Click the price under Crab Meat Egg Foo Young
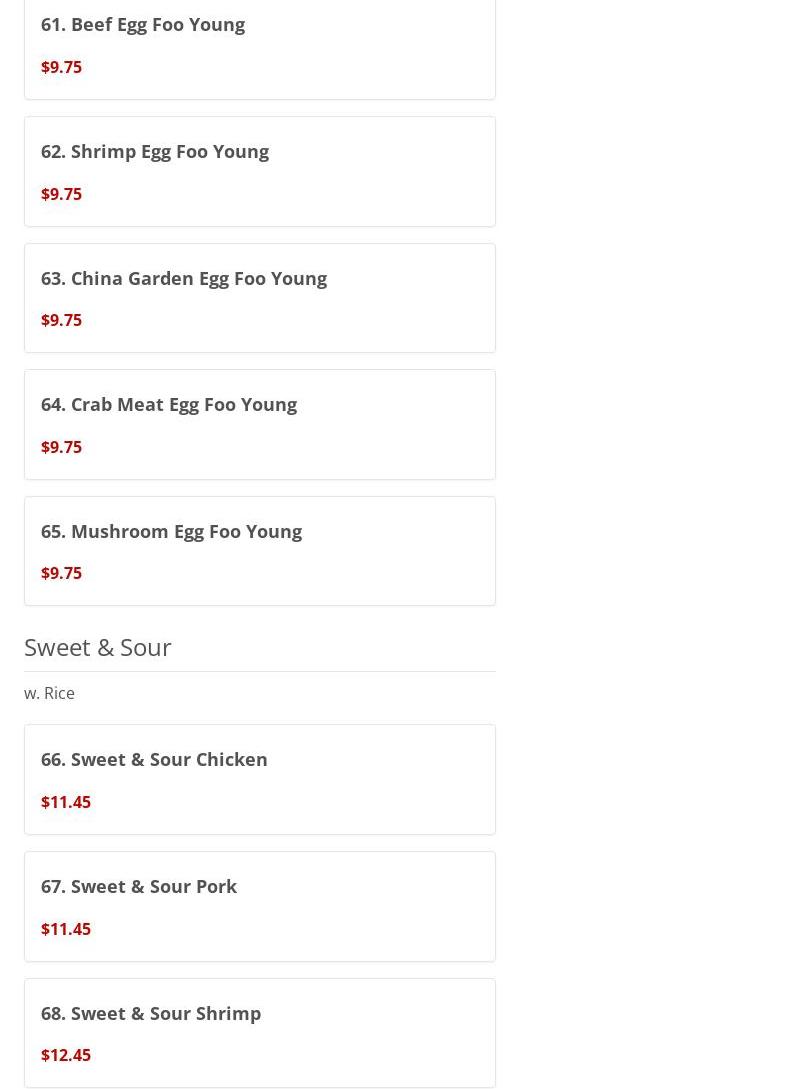The width and height of the screenshot is (785, 1089). (61, 447)
